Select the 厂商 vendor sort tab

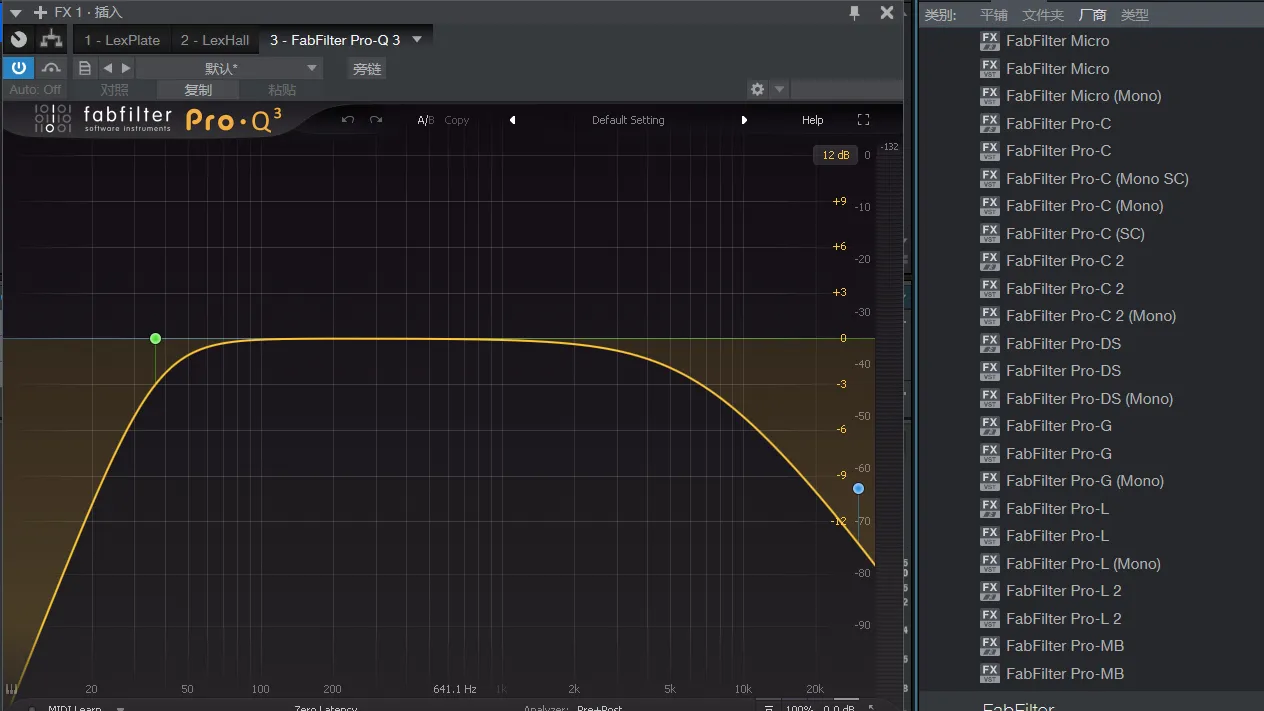pyautogui.click(x=1092, y=15)
